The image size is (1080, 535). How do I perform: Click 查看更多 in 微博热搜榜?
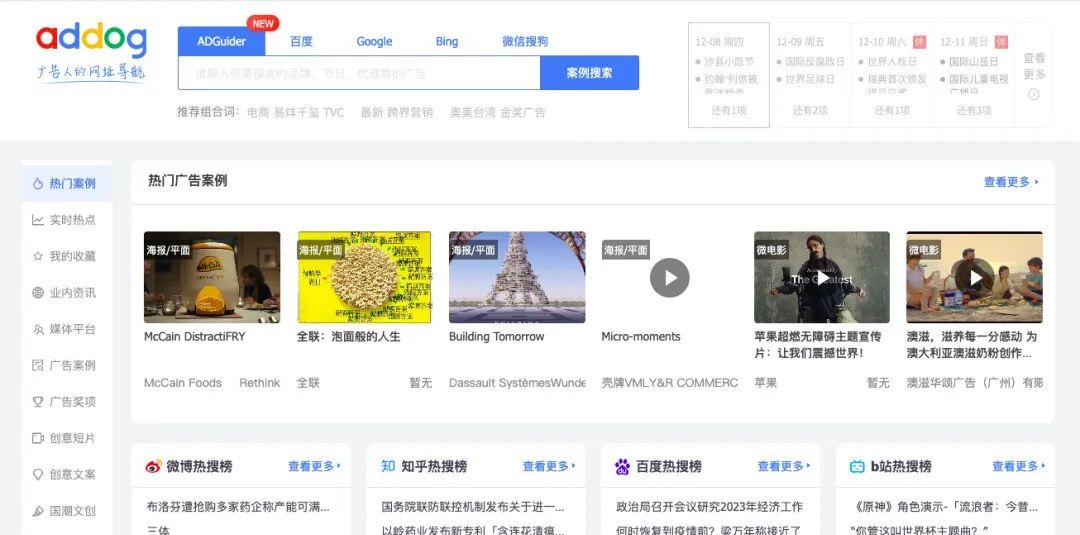point(315,466)
